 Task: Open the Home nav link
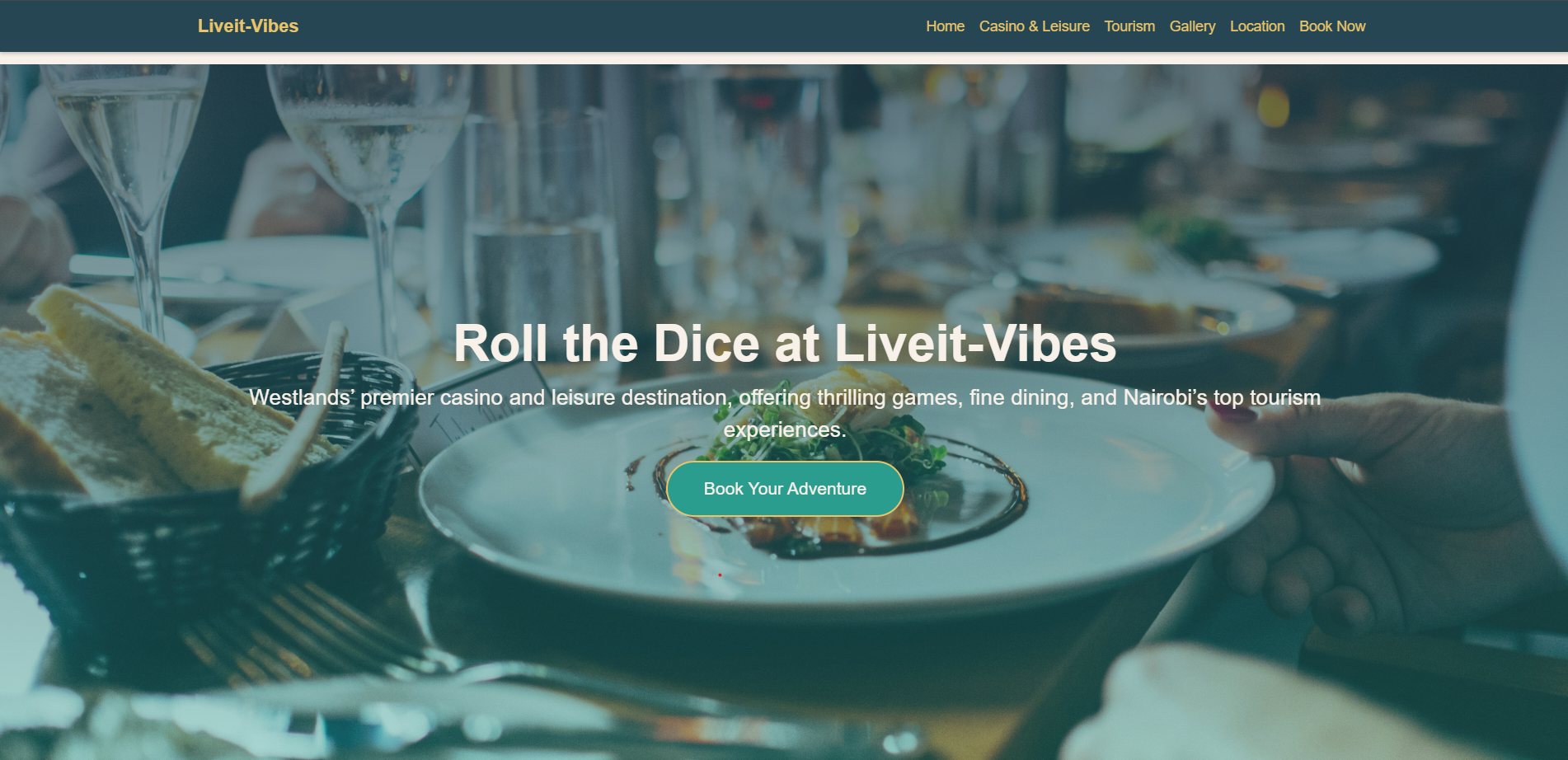[945, 26]
